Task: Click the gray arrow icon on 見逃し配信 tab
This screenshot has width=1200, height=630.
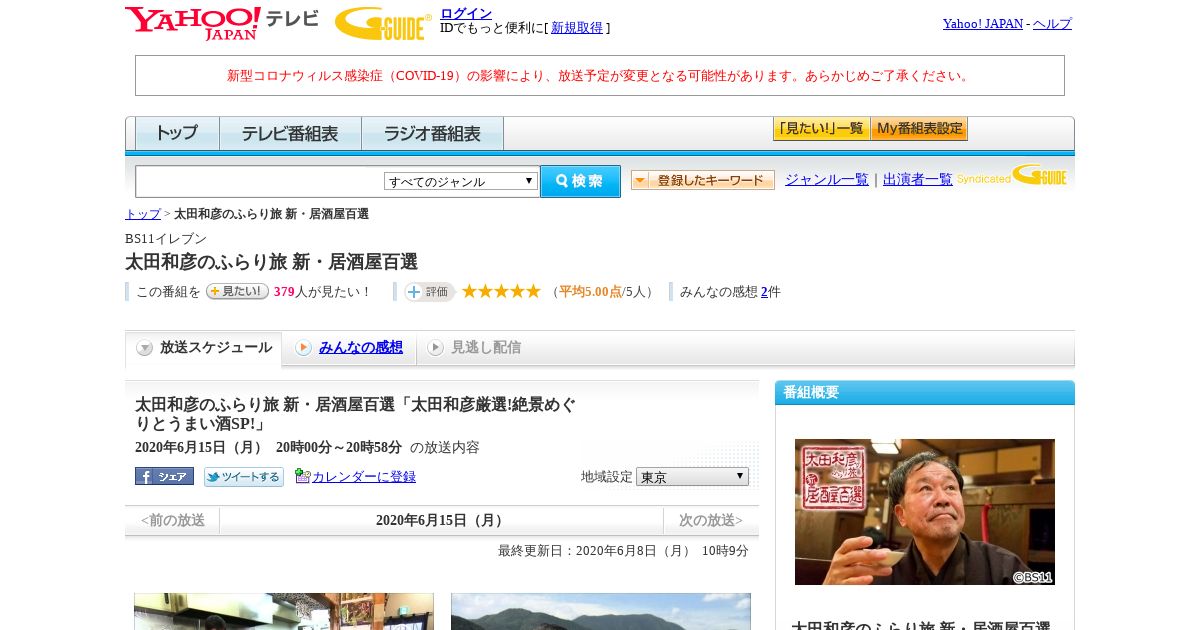Action: click(x=435, y=348)
